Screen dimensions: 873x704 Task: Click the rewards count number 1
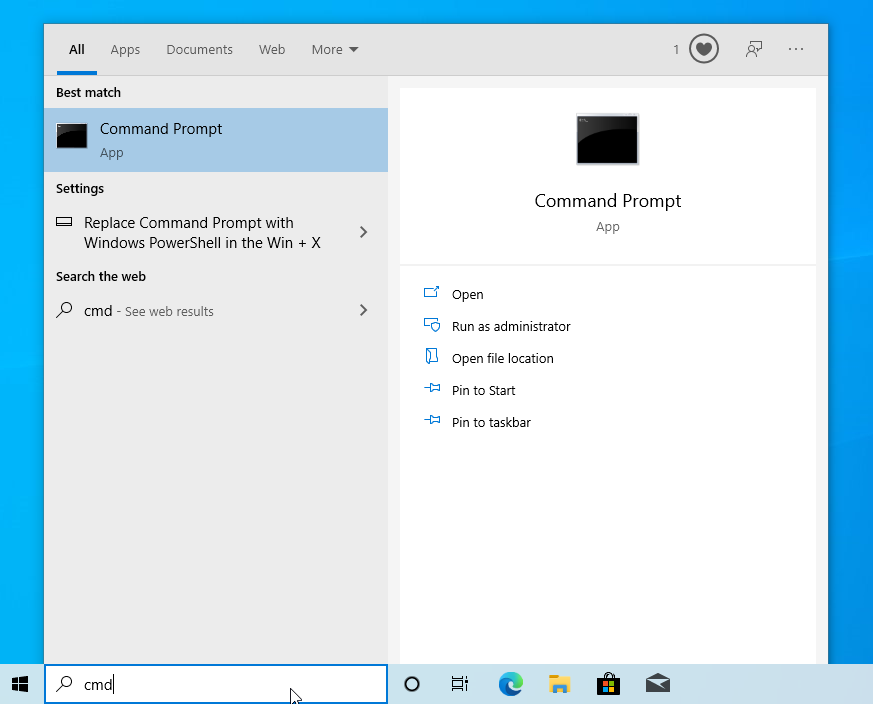(676, 50)
